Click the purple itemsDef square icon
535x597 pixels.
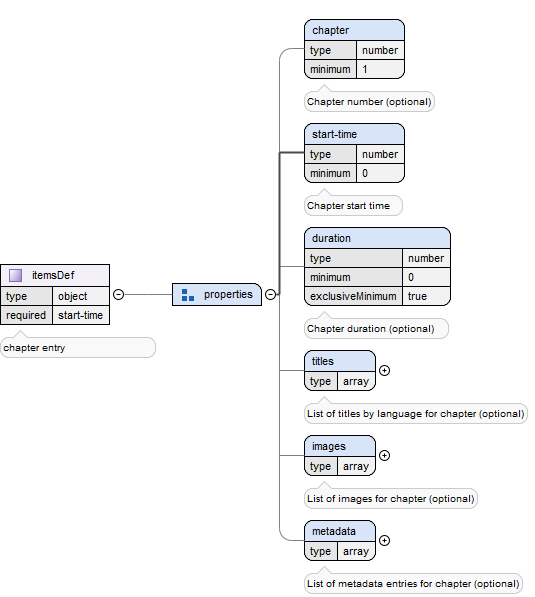click(x=16, y=275)
